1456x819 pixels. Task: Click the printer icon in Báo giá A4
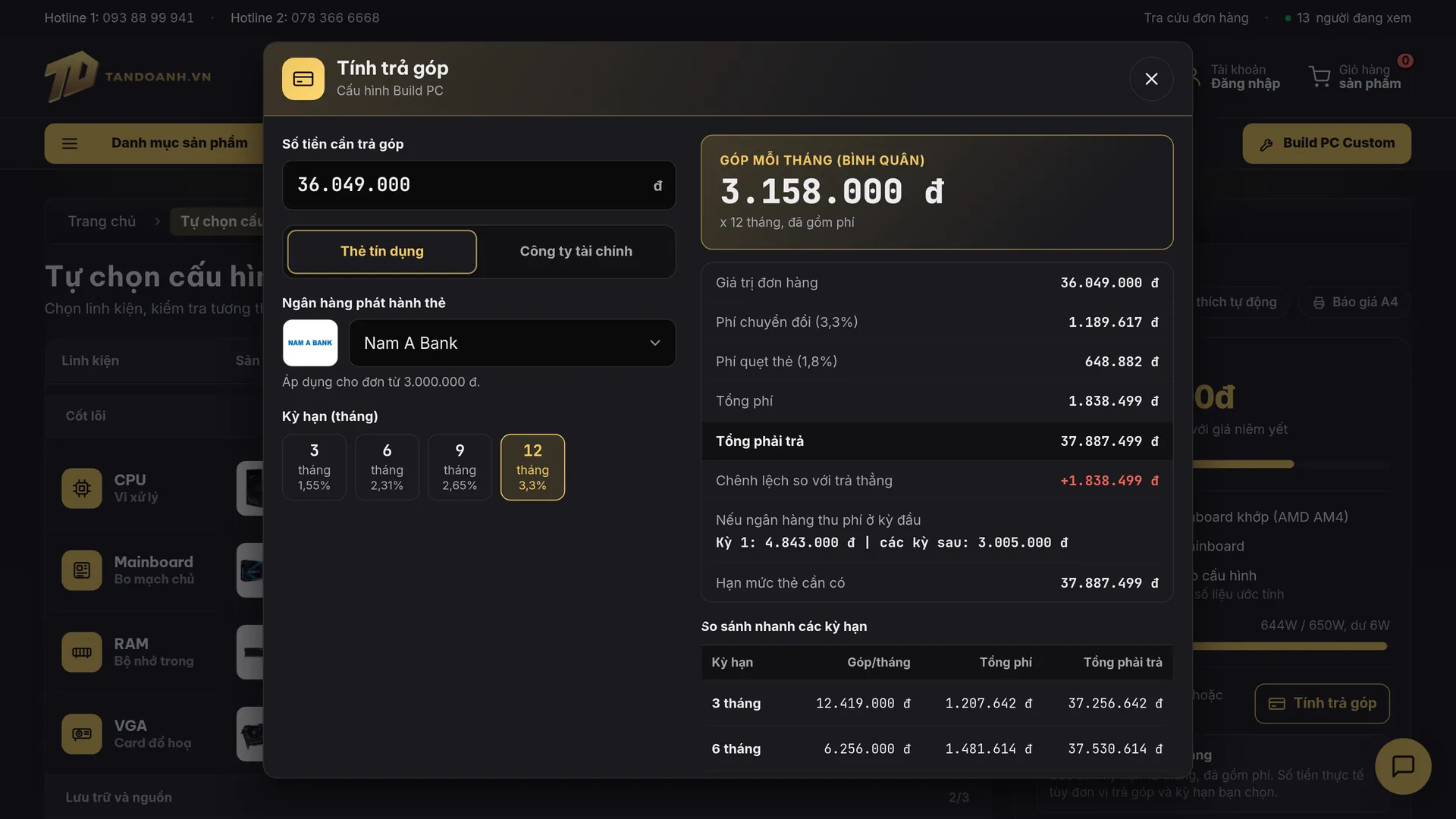1319,303
